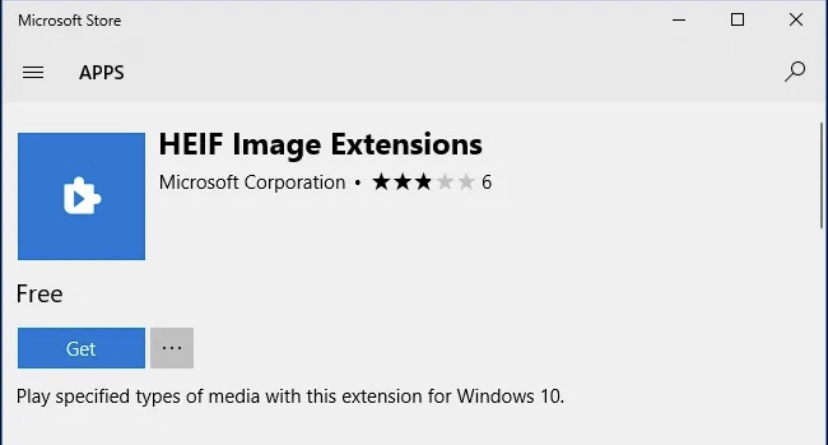
Task: Close the Microsoft Store window
Action: [796, 20]
